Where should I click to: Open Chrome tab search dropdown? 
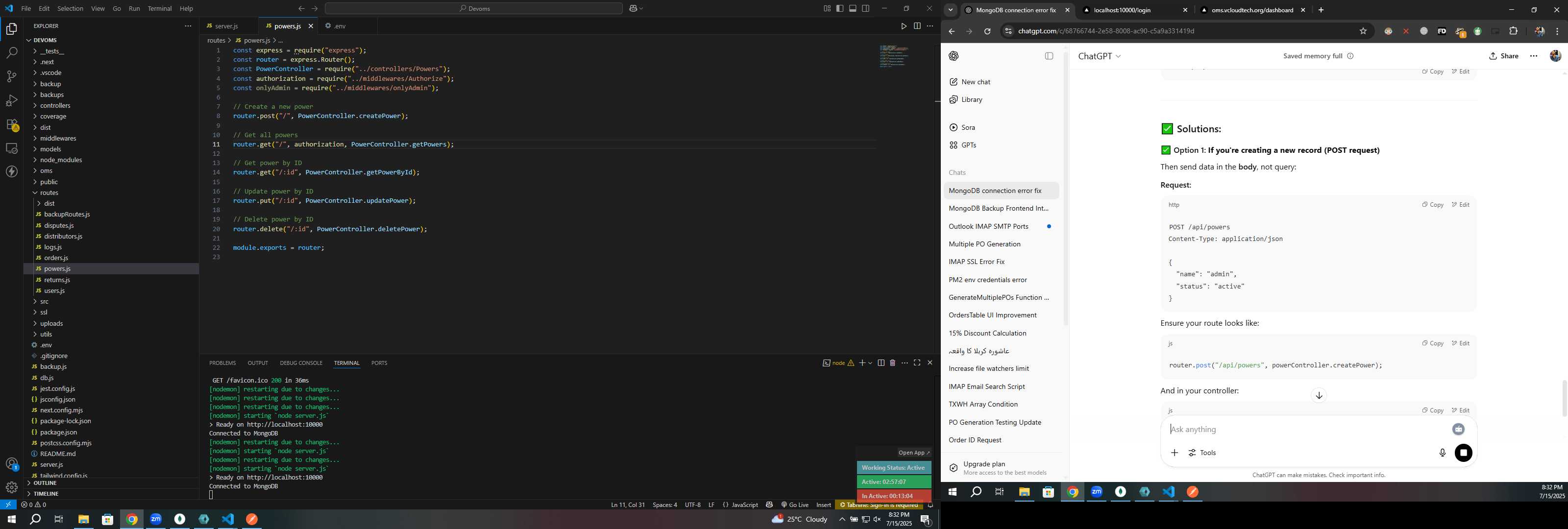pos(950,10)
